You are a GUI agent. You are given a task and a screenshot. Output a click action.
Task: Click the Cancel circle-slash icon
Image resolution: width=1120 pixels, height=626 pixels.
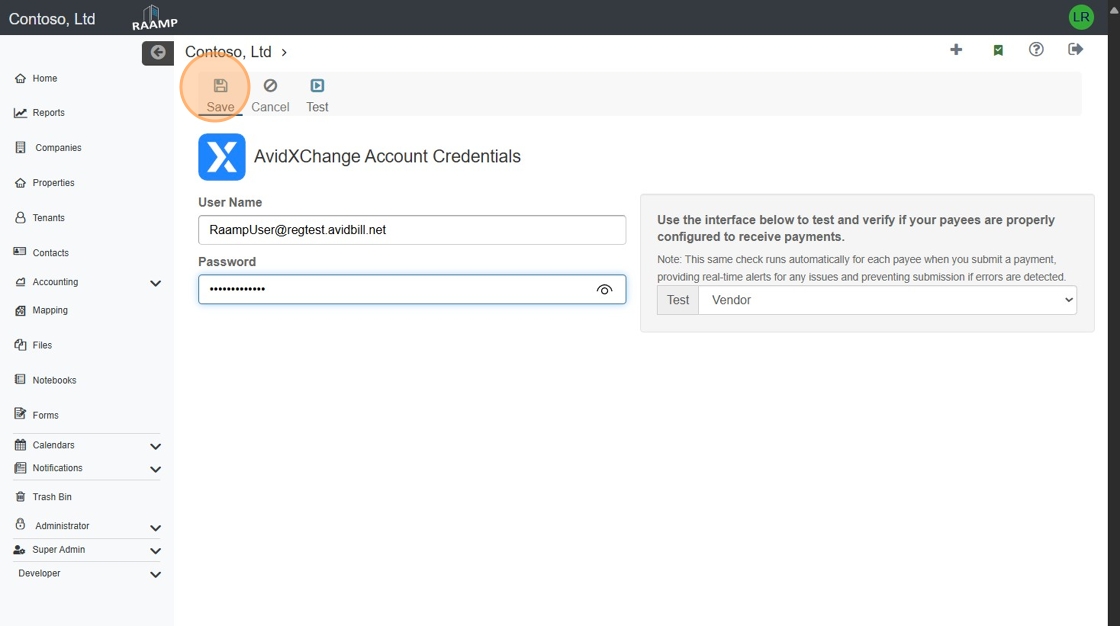tap(270, 86)
